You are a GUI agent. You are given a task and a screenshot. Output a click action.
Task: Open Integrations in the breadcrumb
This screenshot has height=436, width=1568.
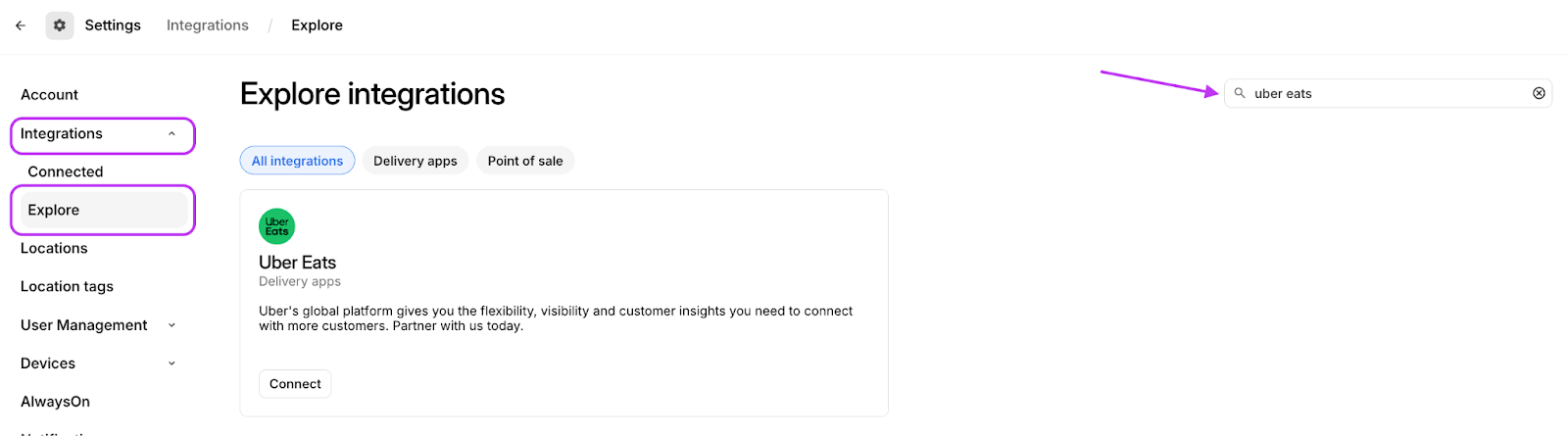pyautogui.click(x=208, y=25)
